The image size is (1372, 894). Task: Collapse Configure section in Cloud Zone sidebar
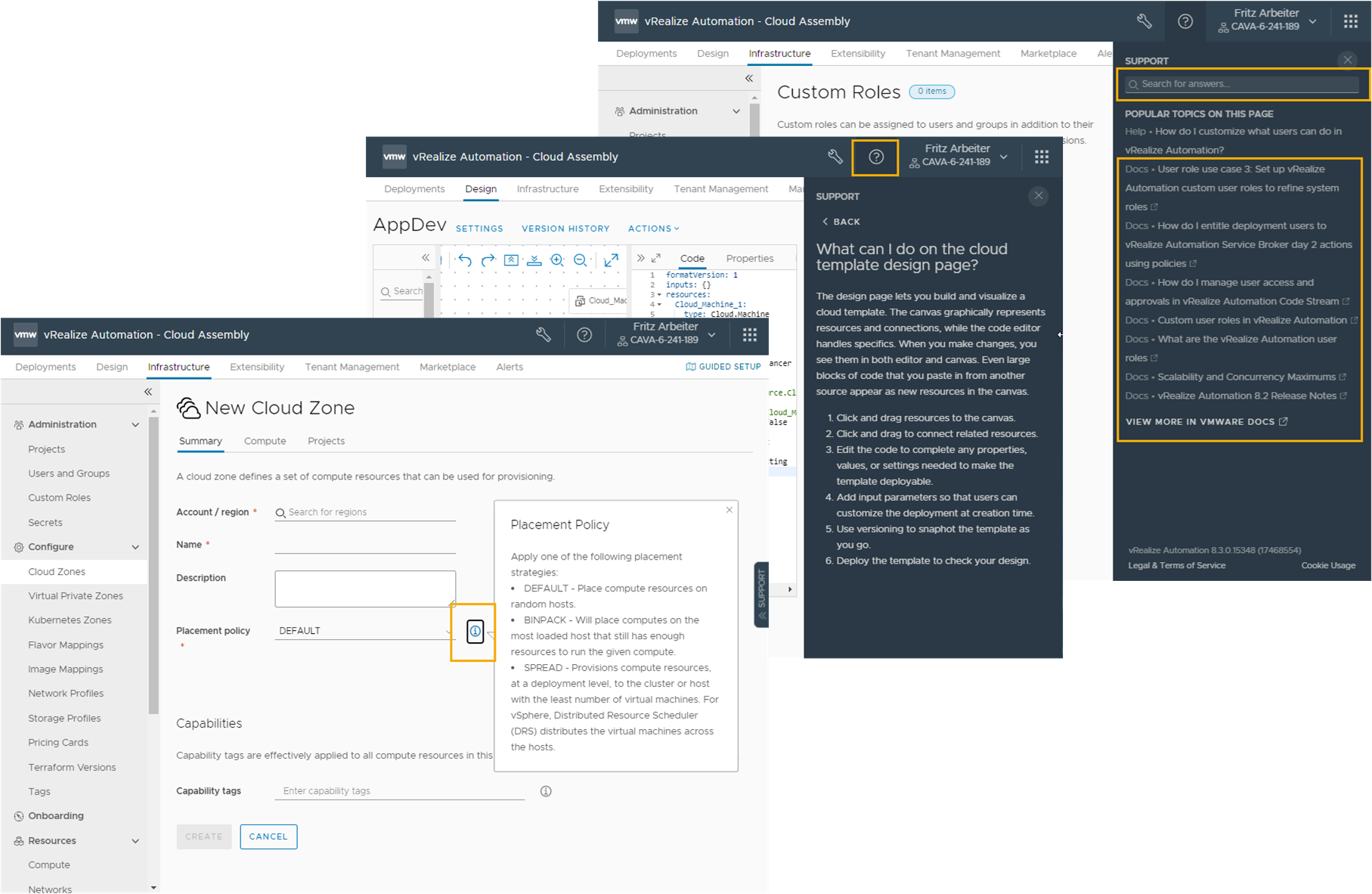coord(135,548)
